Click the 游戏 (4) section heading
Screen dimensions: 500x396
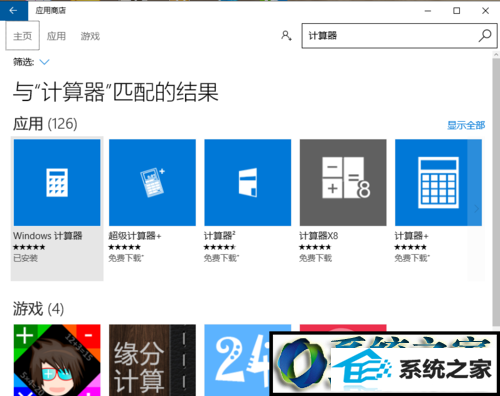pos(38,309)
